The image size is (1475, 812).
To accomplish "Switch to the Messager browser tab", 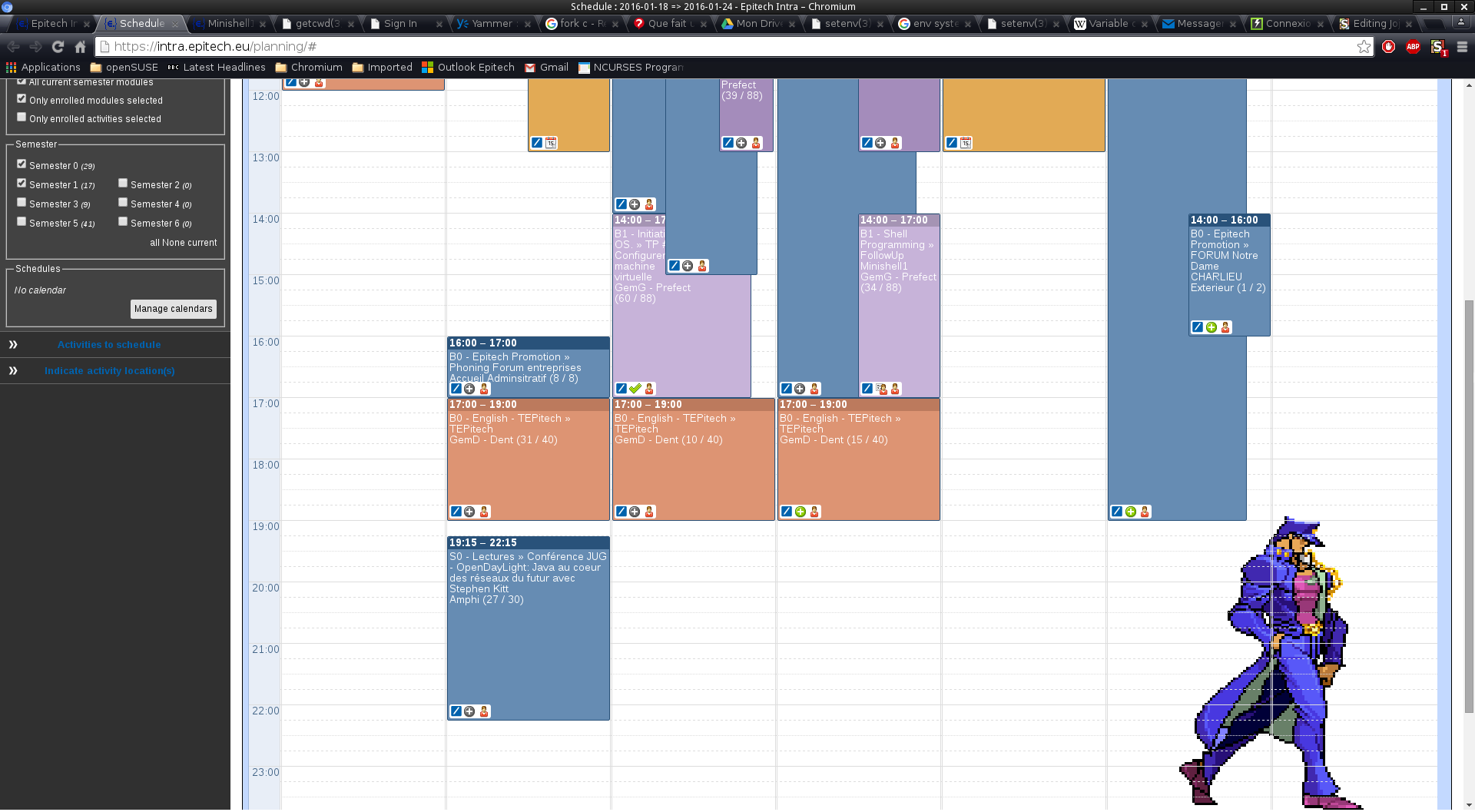I will [1199, 24].
